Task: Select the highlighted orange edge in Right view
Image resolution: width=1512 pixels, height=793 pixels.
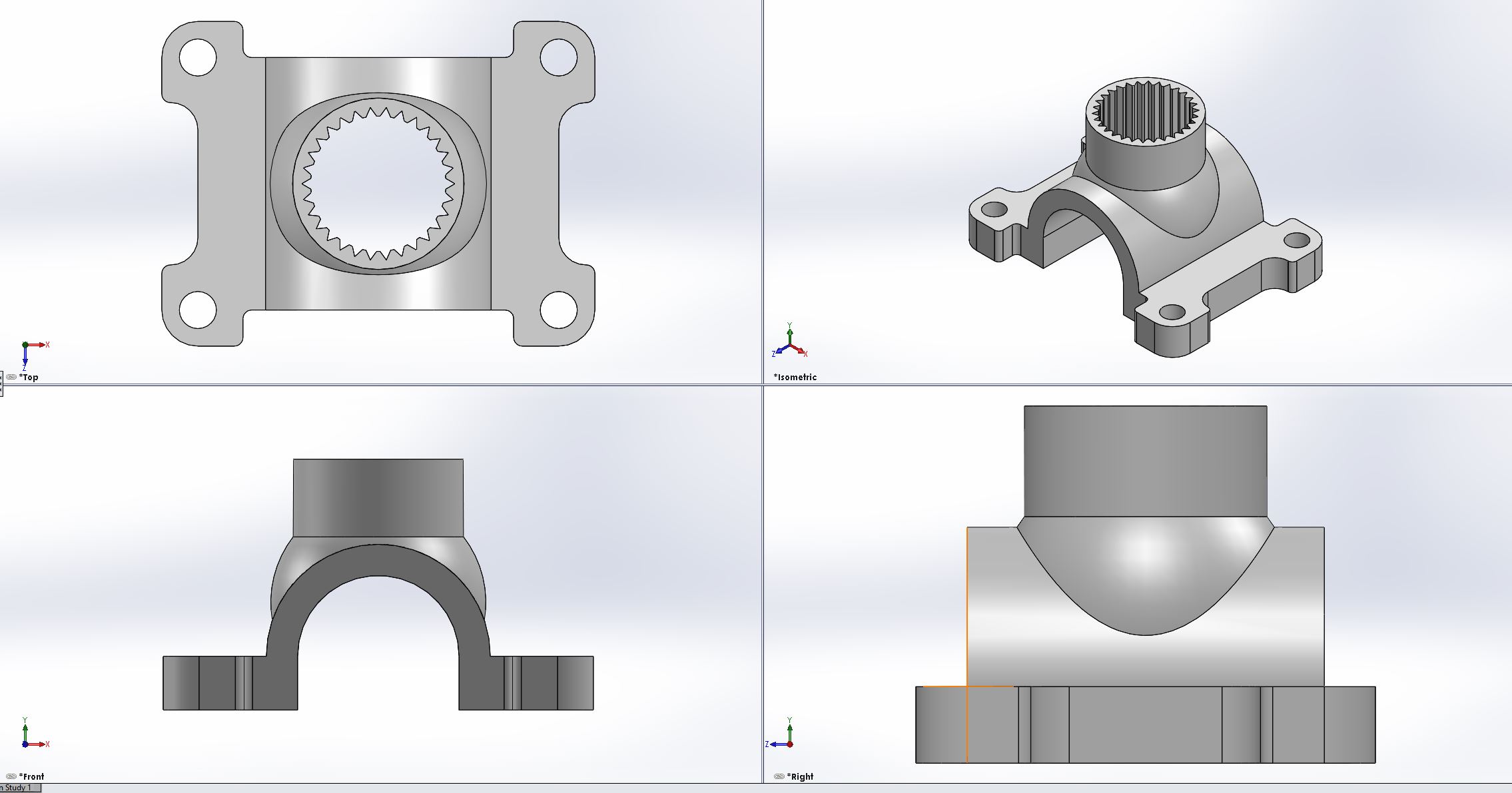Action: (966, 724)
